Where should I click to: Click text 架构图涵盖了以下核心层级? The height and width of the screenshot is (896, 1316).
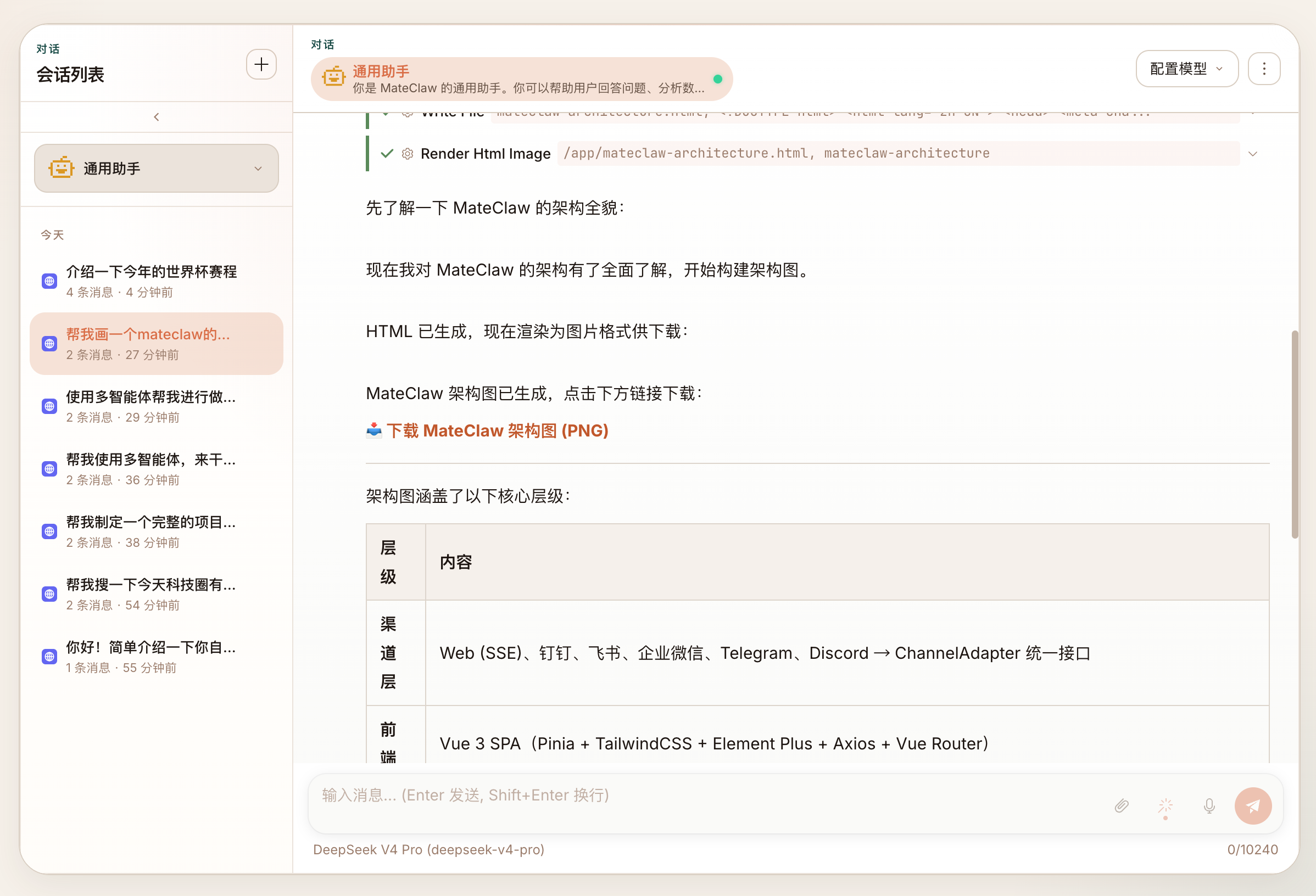point(464,496)
